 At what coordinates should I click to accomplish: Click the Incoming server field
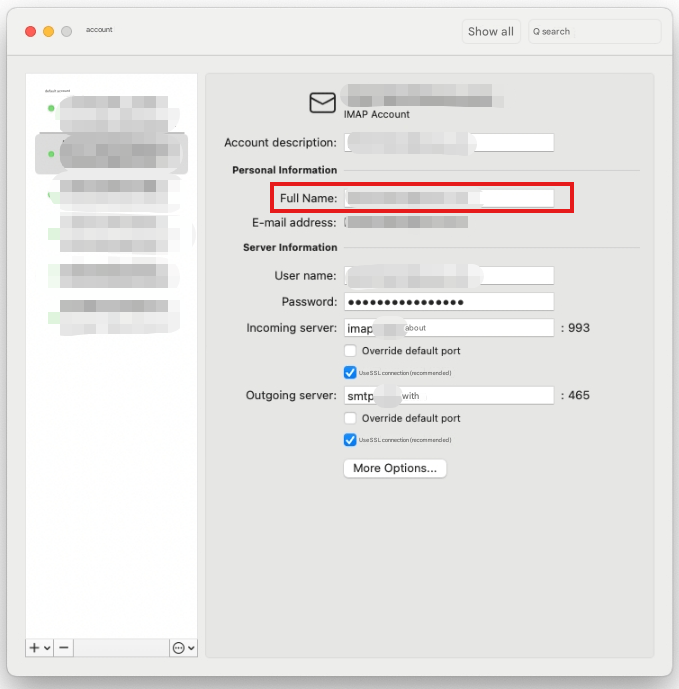tap(449, 328)
